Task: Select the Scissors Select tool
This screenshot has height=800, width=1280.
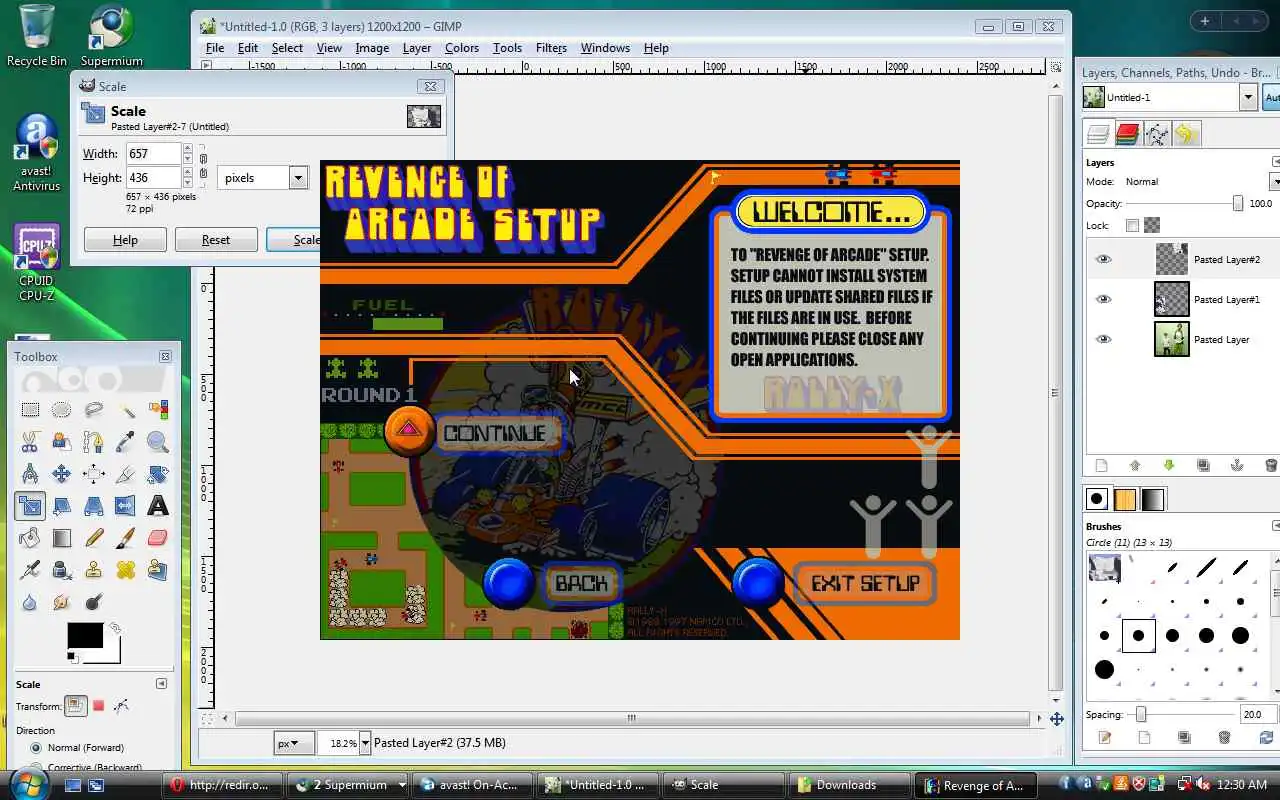Action: (x=30, y=442)
